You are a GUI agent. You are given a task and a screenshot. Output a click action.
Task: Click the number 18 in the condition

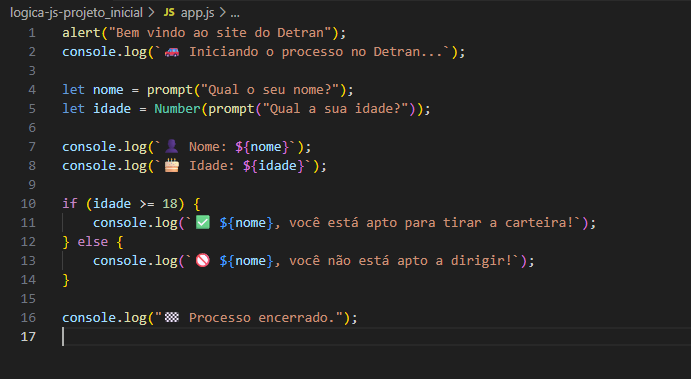[170, 204]
